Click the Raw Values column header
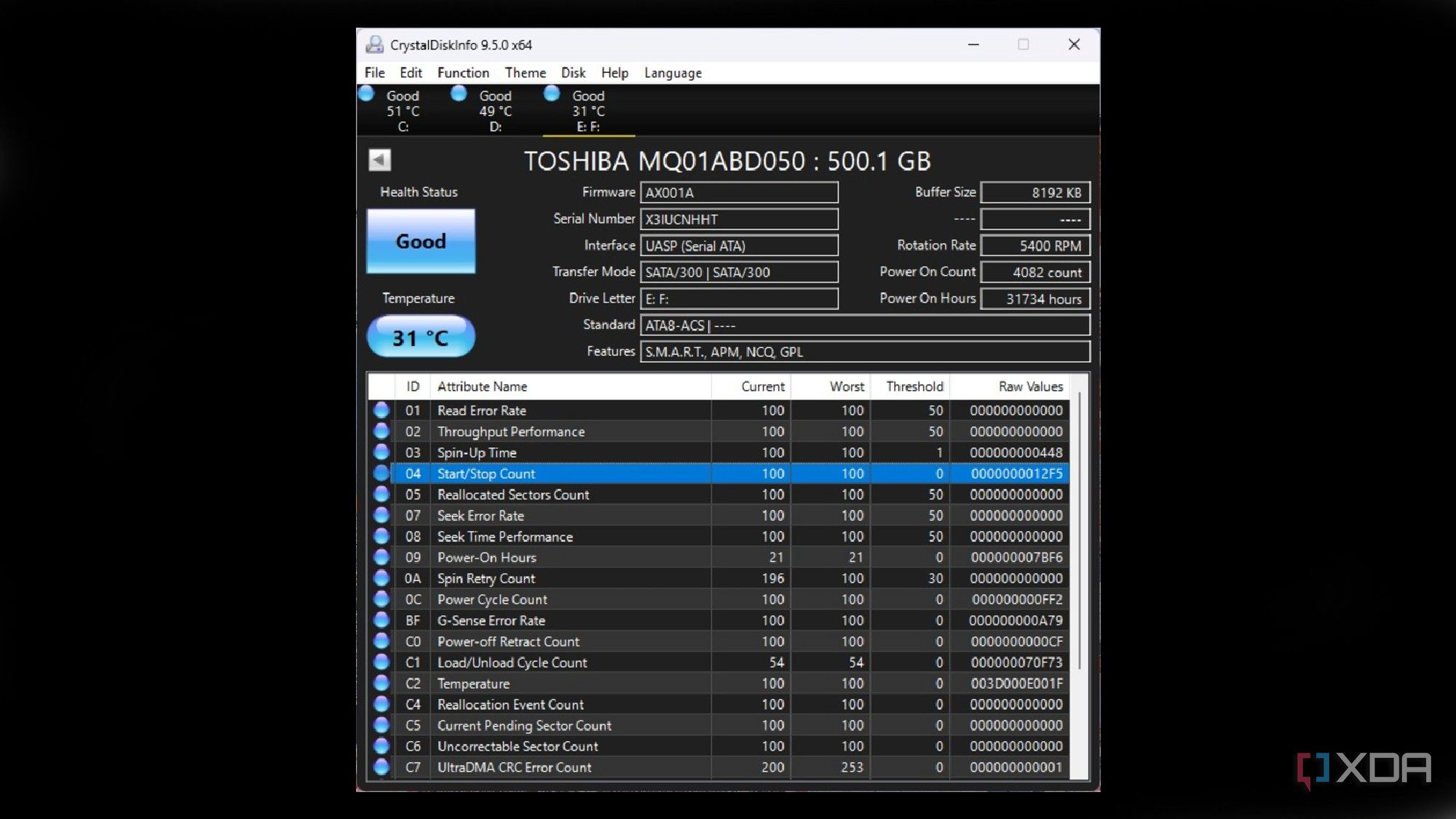Image resolution: width=1456 pixels, height=819 pixels. (1010, 387)
